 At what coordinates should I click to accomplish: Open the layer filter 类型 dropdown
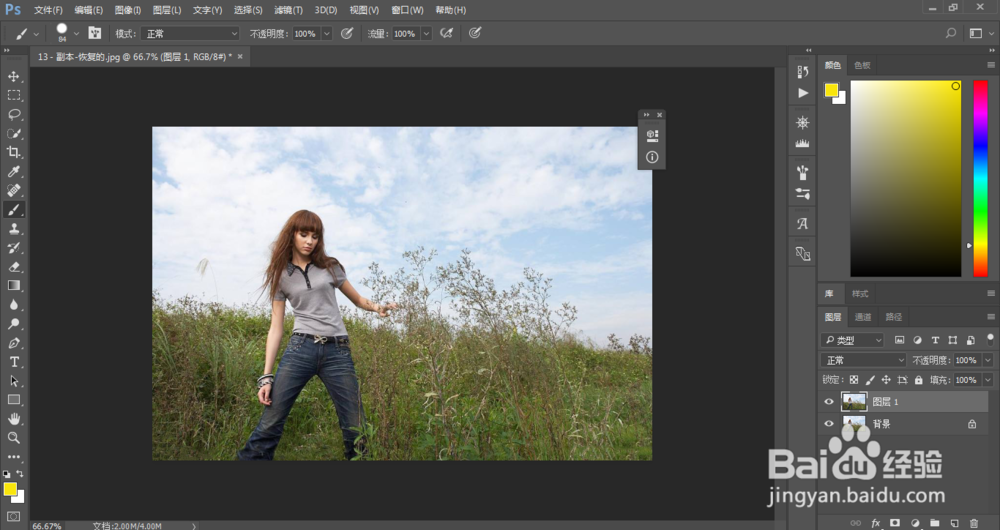tap(853, 340)
